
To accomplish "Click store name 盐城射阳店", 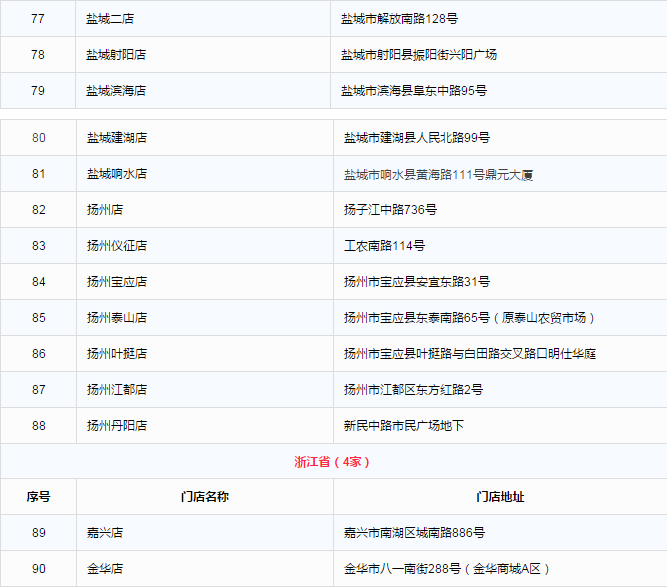I will [x=116, y=54].
